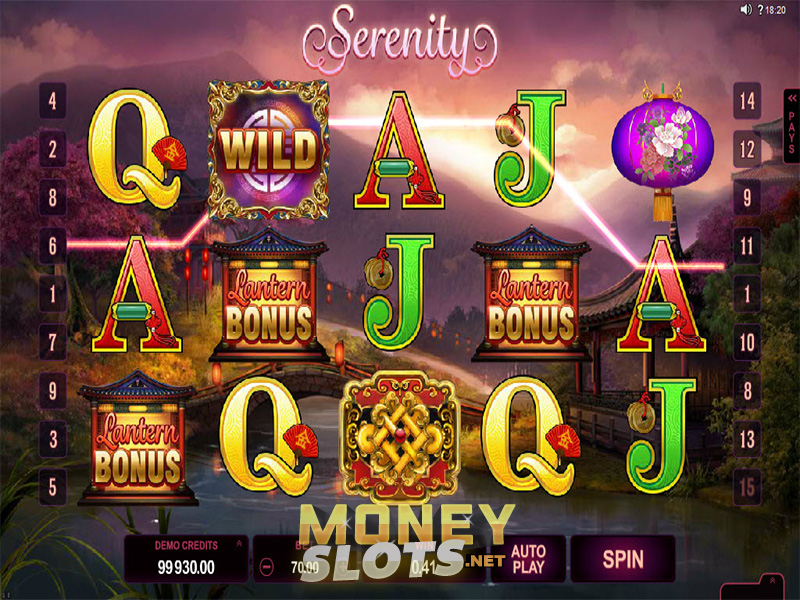The width and height of the screenshot is (800, 600).
Task: Click the Lantern Bonus symbol on first reel
Action: tap(137, 437)
